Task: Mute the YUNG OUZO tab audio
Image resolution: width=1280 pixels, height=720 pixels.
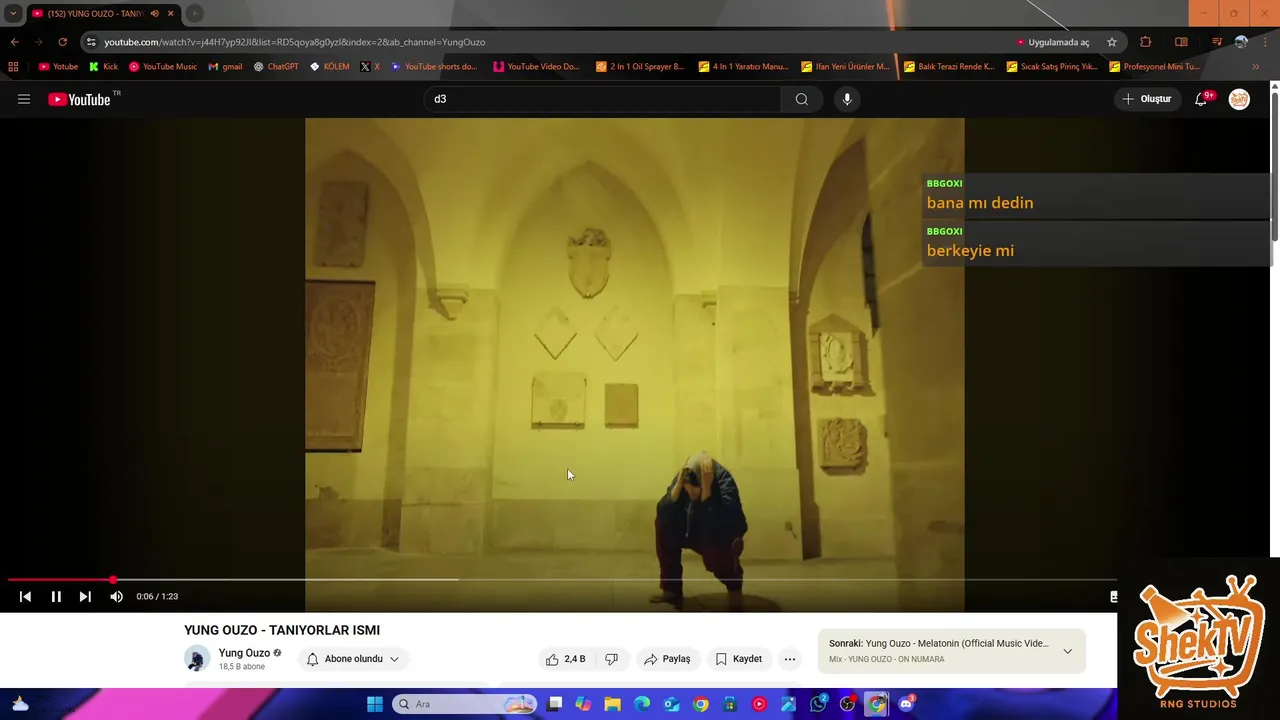Action: (x=154, y=13)
